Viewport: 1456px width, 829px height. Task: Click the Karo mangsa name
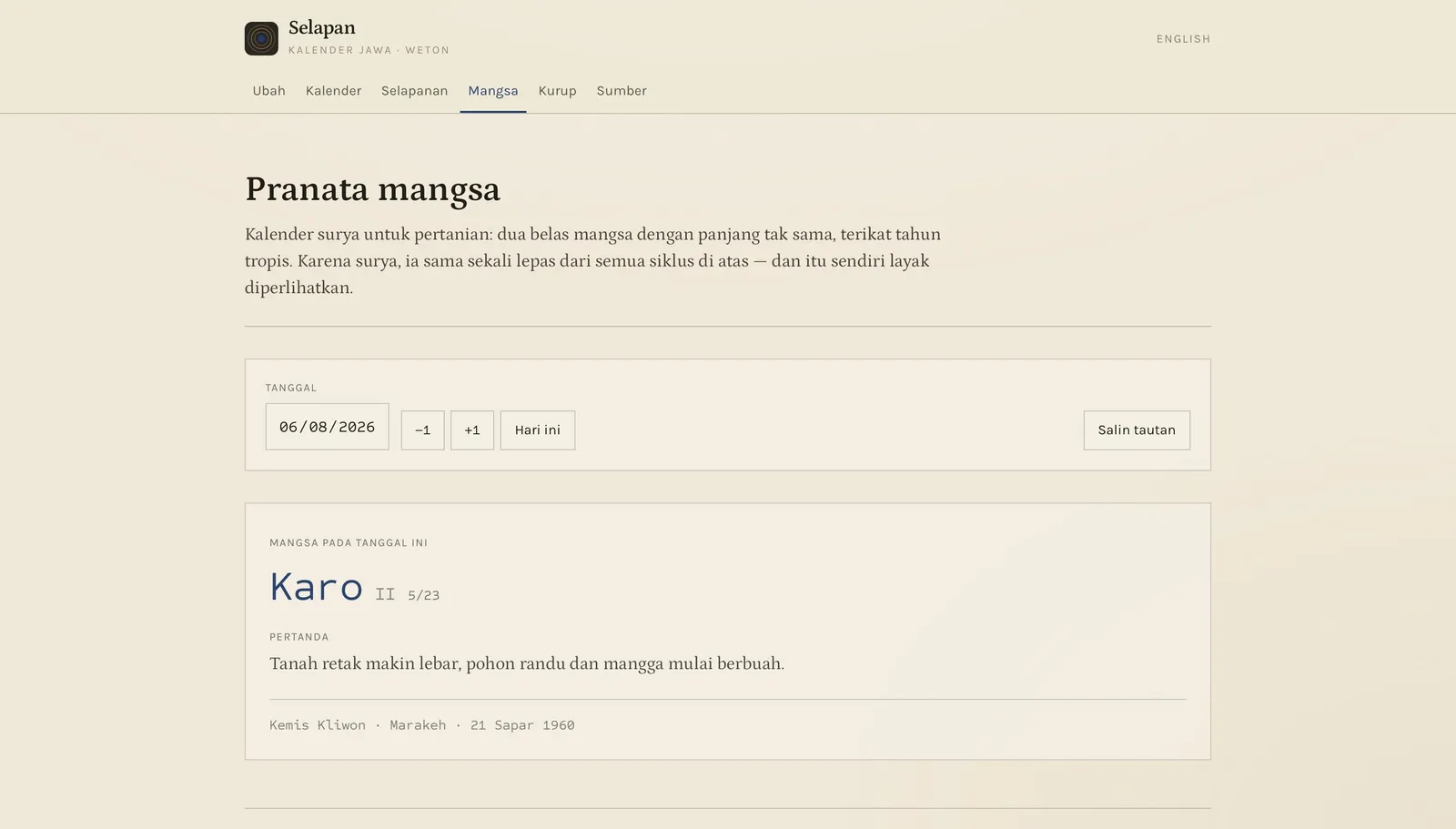[x=316, y=588]
